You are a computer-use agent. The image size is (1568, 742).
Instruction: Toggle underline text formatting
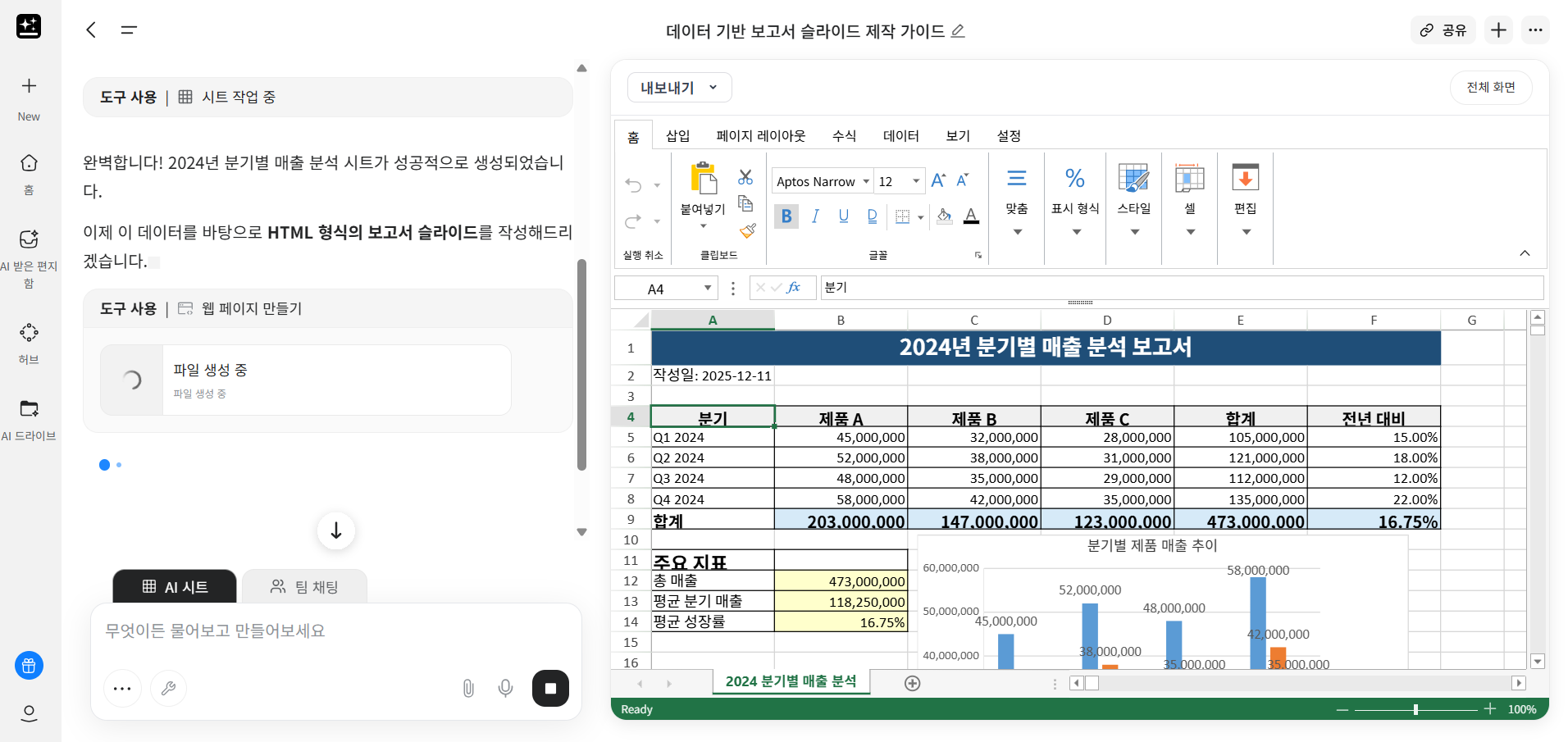[843, 216]
